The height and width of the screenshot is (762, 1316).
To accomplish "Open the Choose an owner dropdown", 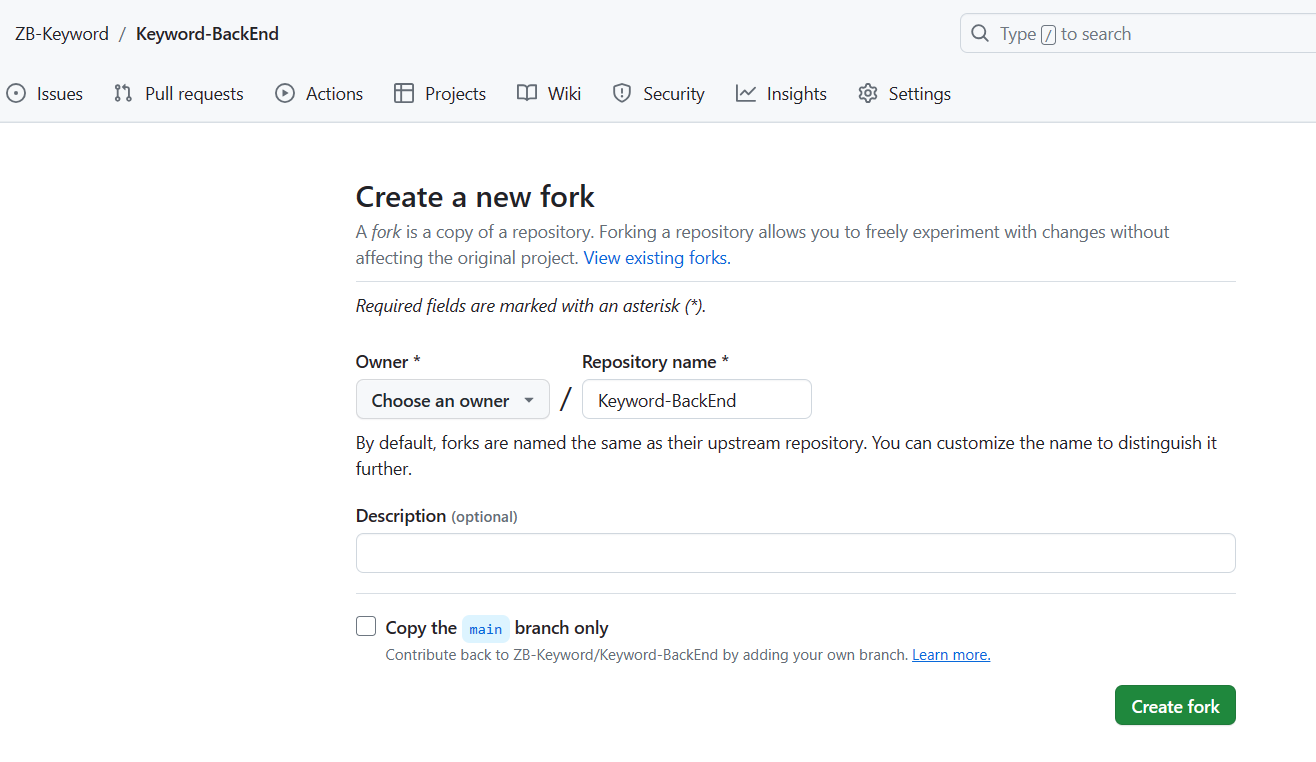I will point(453,400).
